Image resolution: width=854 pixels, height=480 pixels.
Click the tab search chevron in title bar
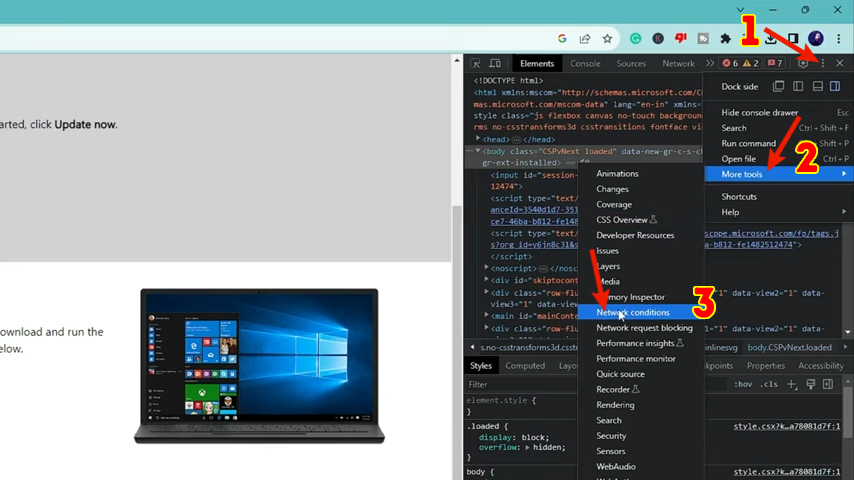coord(740,10)
